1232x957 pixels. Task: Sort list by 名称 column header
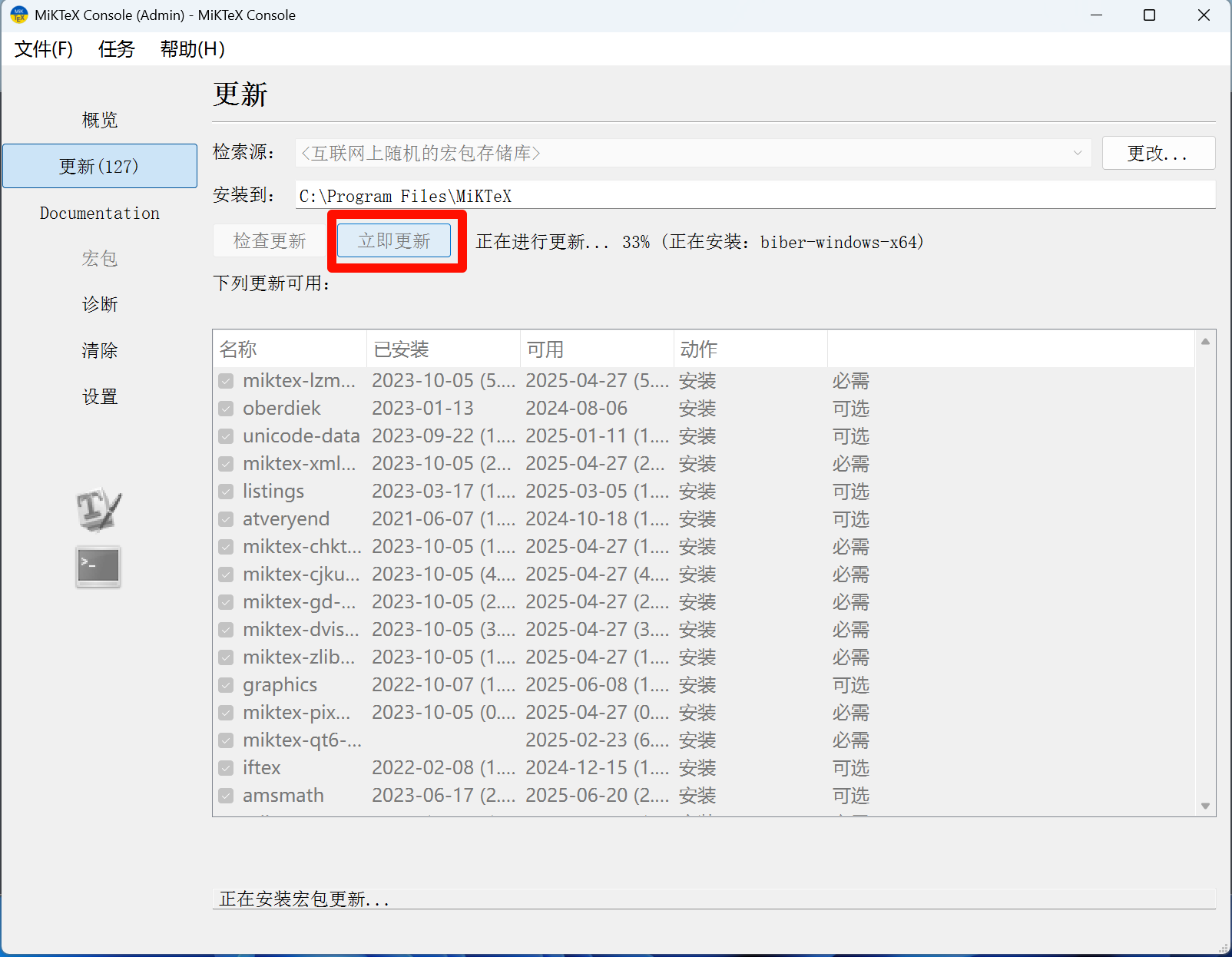click(290, 349)
